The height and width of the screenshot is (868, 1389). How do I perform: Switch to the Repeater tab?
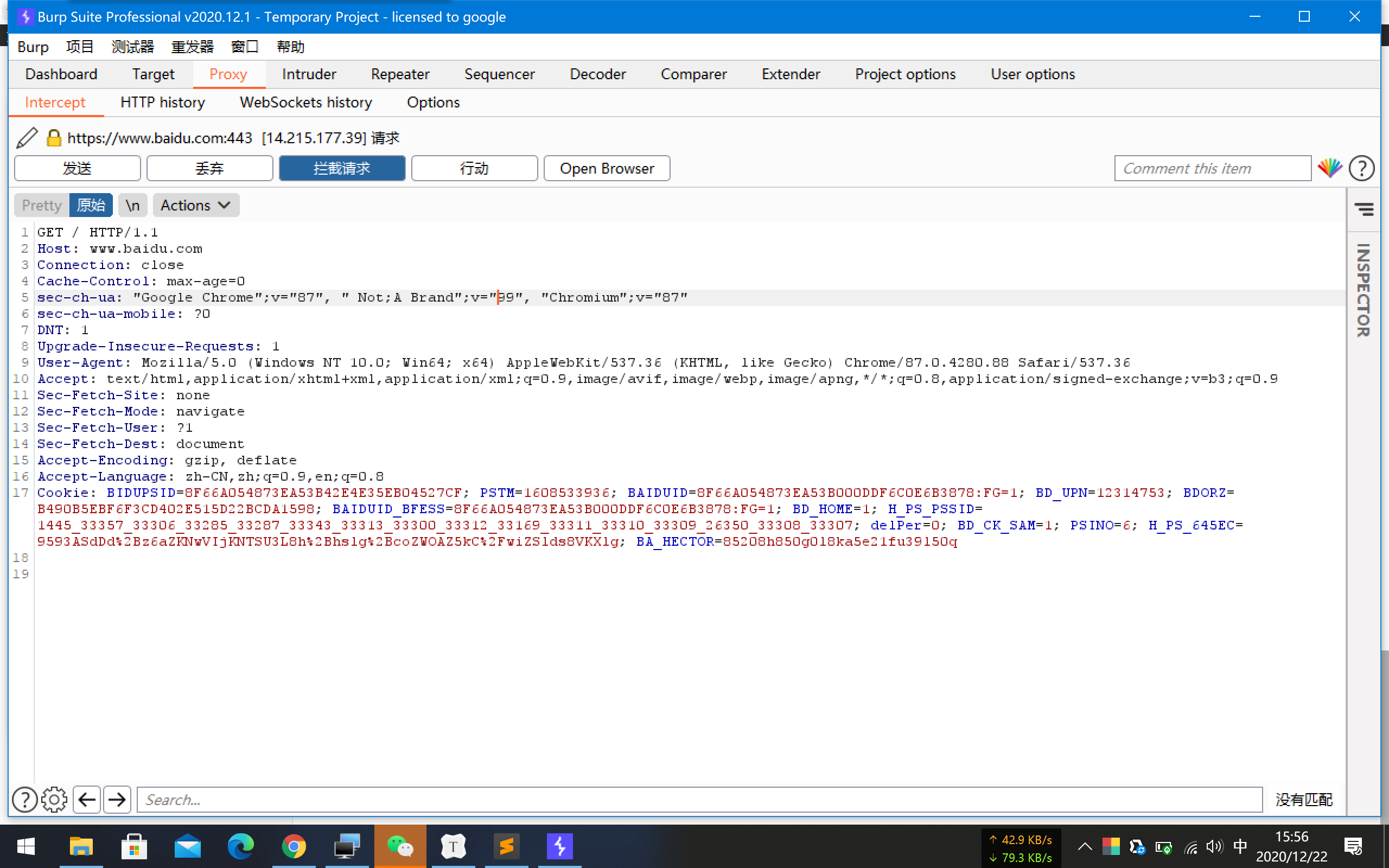click(400, 74)
